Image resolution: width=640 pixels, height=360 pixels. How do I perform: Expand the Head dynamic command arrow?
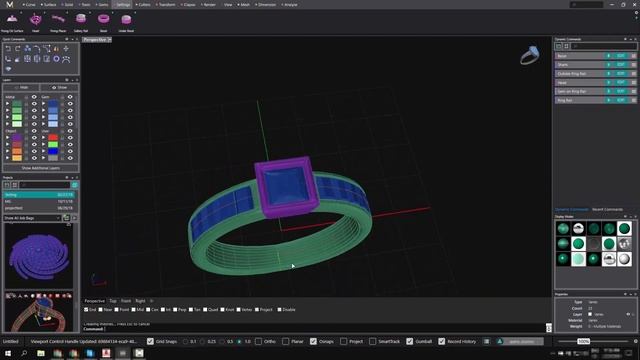click(608, 82)
